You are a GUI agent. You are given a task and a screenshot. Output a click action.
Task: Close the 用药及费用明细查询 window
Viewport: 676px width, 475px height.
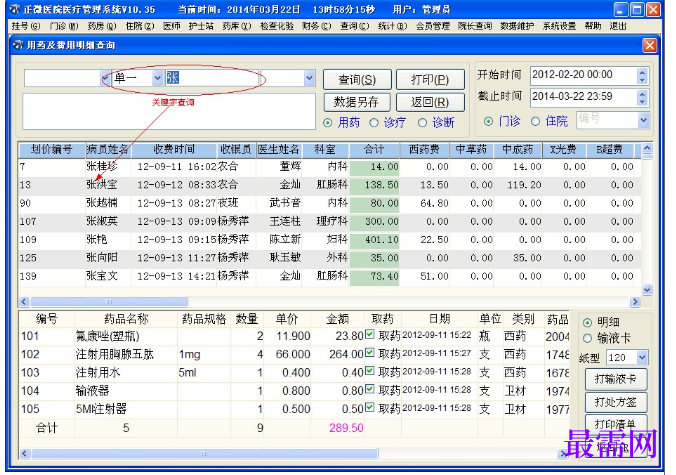point(649,45)
